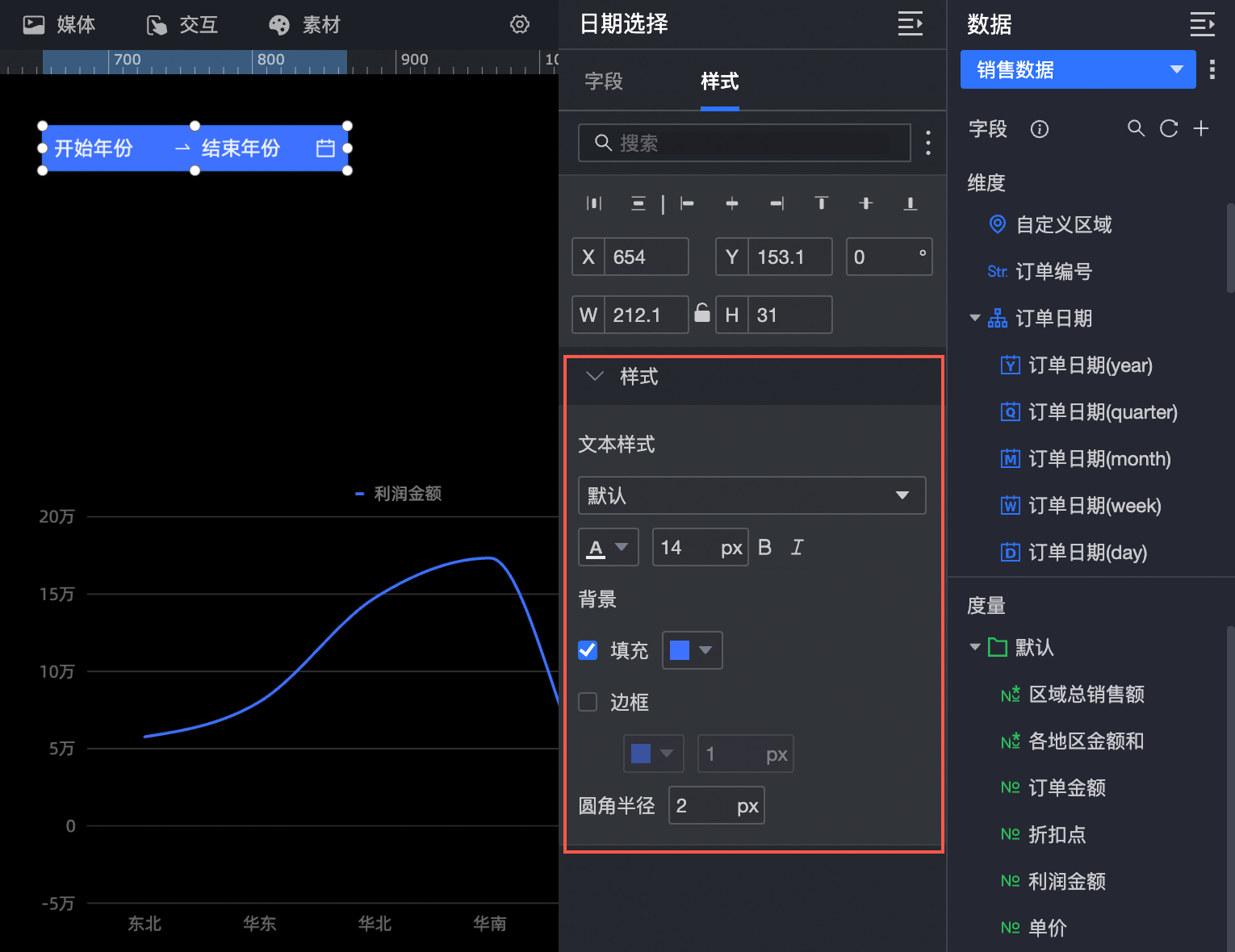Click the align horizontal center icon
This screenshot has height=952, width=1235.
pos(732,203)
